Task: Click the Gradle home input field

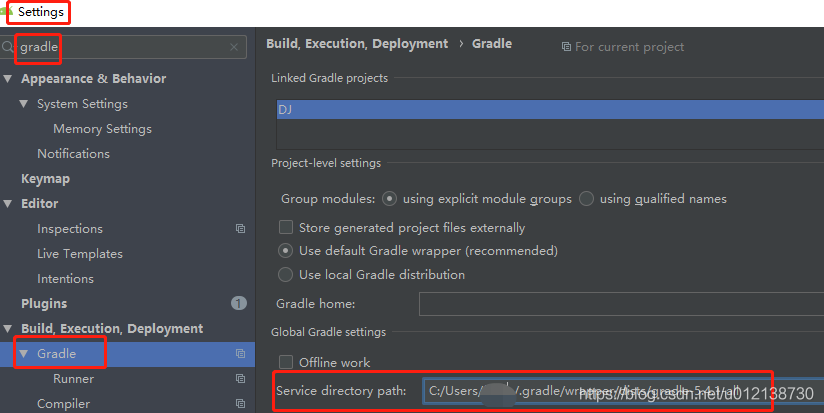Action: click(x=620, y=304)
